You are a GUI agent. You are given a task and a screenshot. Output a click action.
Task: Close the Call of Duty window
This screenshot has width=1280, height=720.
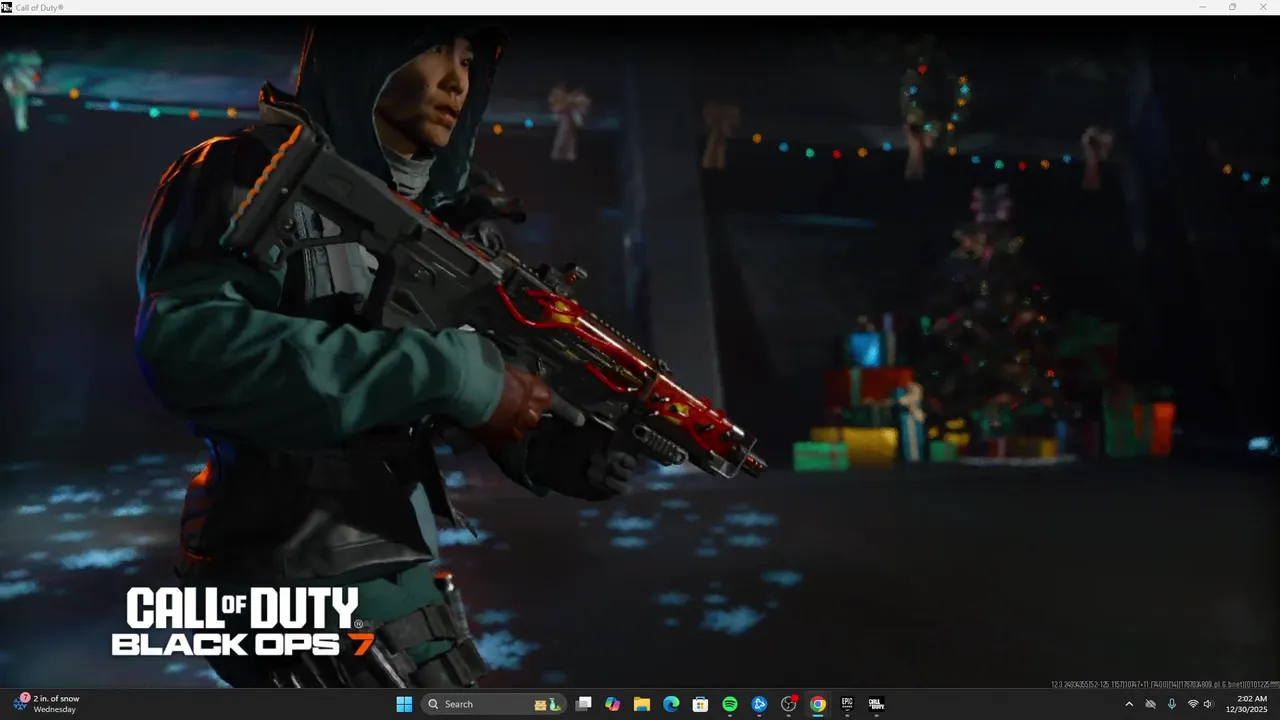[1262, 7]
